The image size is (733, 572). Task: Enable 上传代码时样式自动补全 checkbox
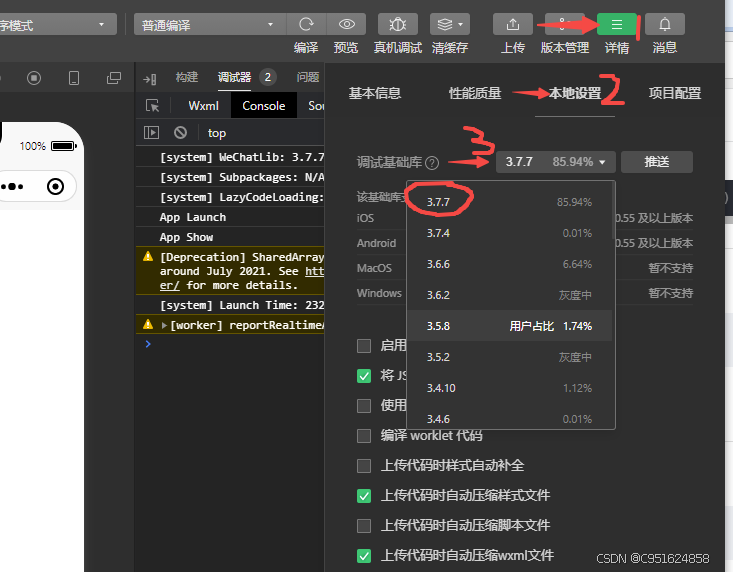point(364,466)
